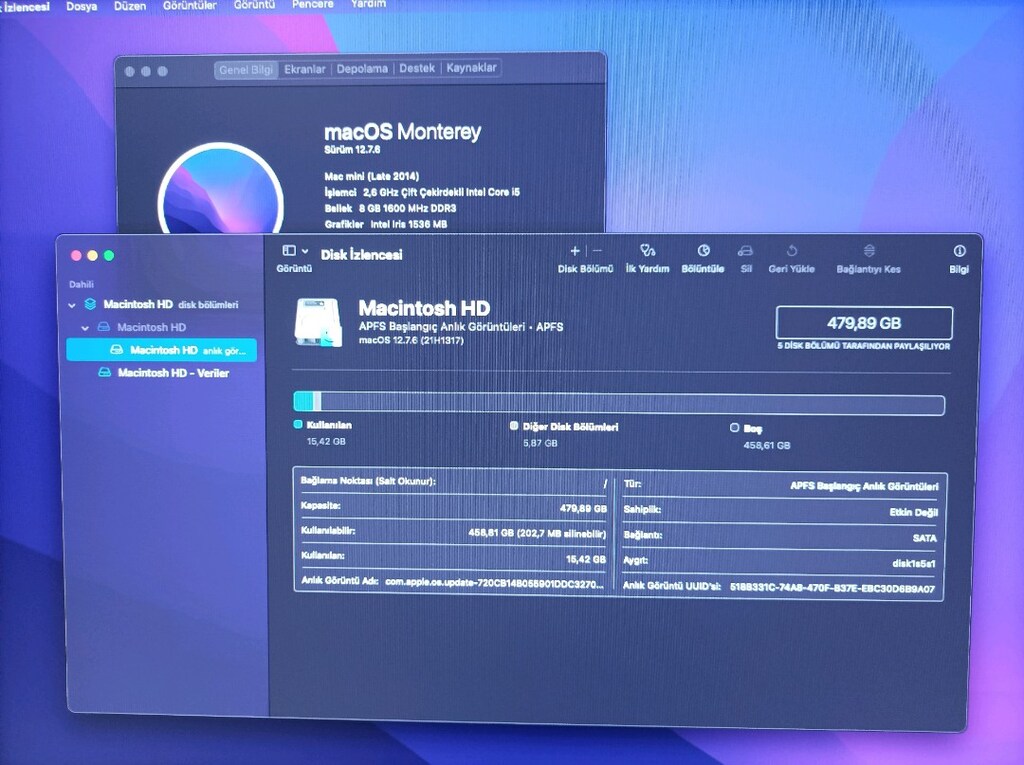The width and height of the screenshot is (1024, 765).
Task: Click the 5,87 GB other volumes amount
Action: pos(540,443)
